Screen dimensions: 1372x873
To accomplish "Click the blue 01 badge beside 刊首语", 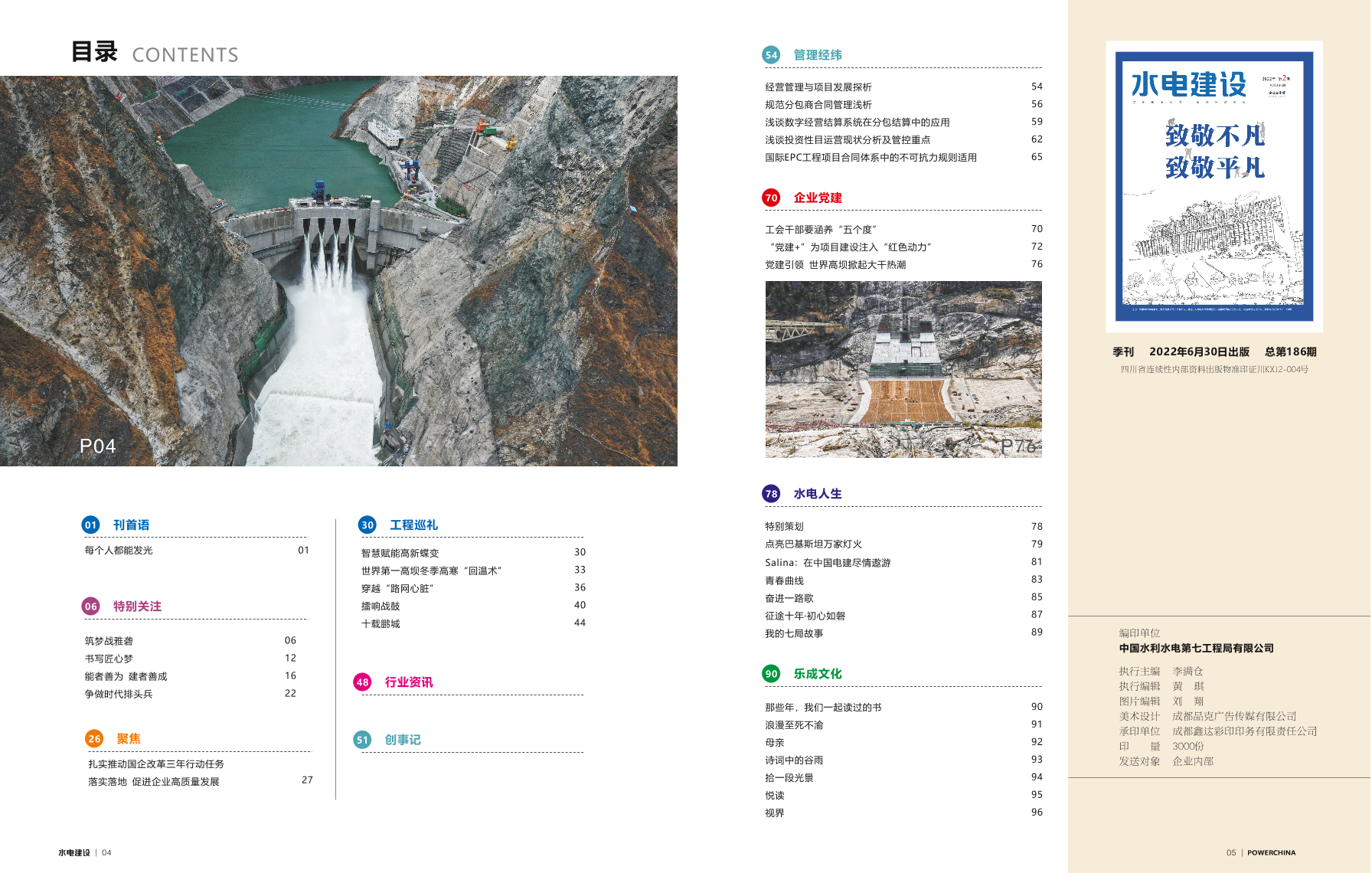I will (x=90, y=525).
